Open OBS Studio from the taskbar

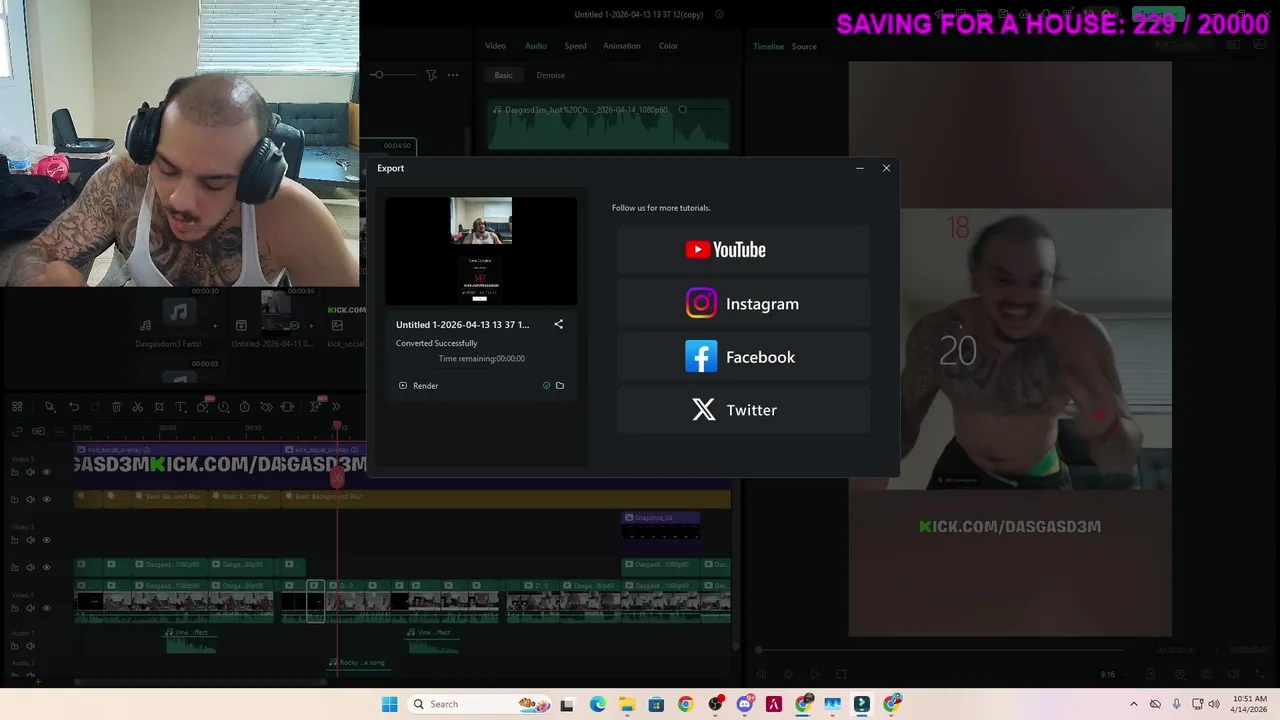pos(715,704)
